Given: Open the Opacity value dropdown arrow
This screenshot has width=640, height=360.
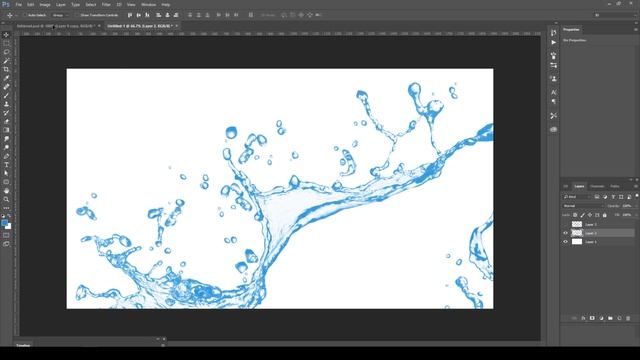Looking at the screenshot, I should click(635, 206).
